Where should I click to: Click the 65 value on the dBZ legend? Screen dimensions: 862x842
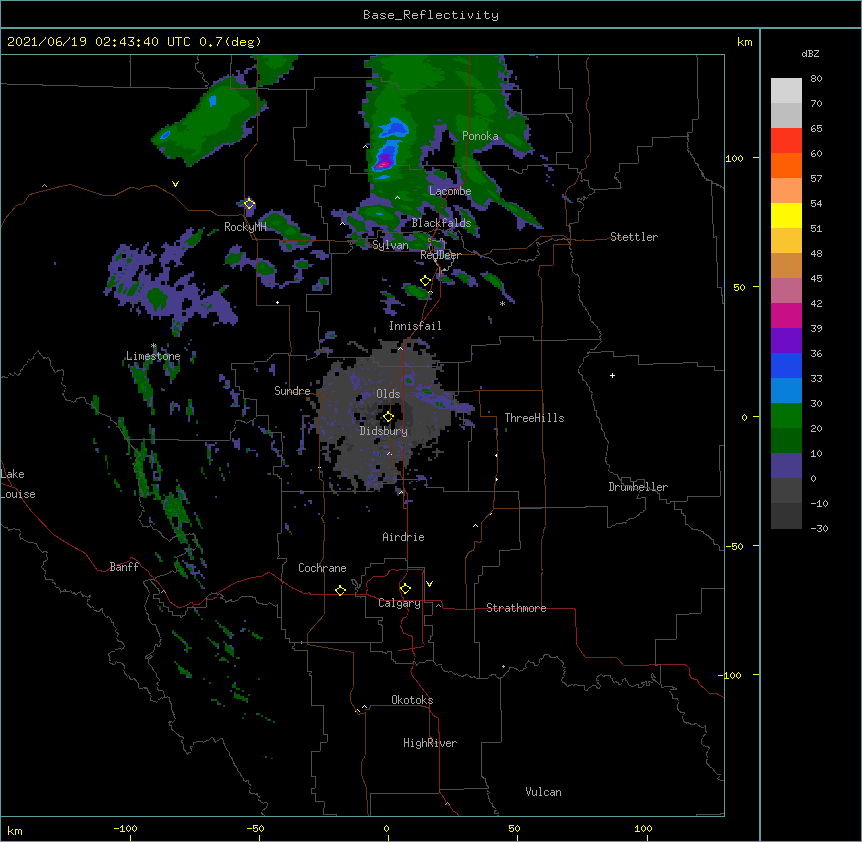click(x=816, y=129)
